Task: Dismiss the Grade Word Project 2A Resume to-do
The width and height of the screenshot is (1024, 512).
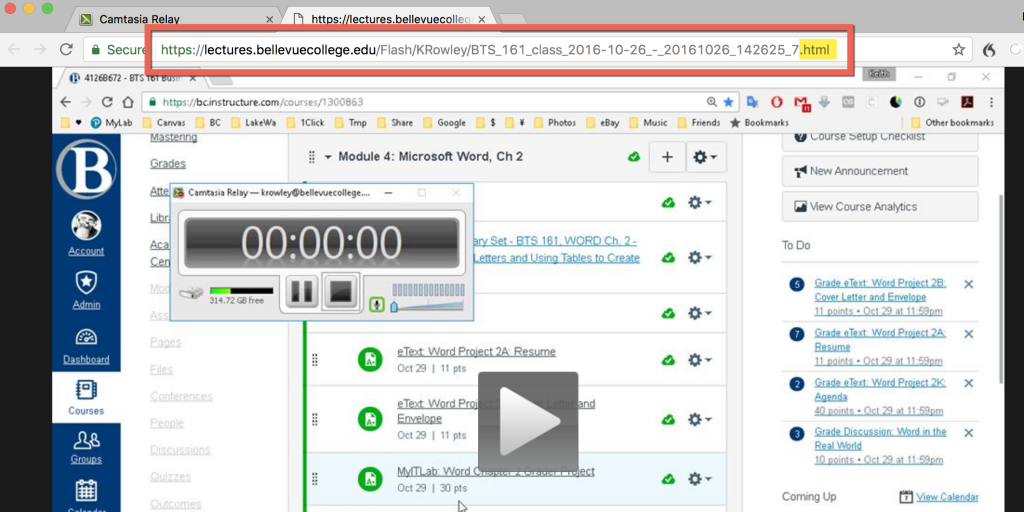Action: [x=968, y=334]
